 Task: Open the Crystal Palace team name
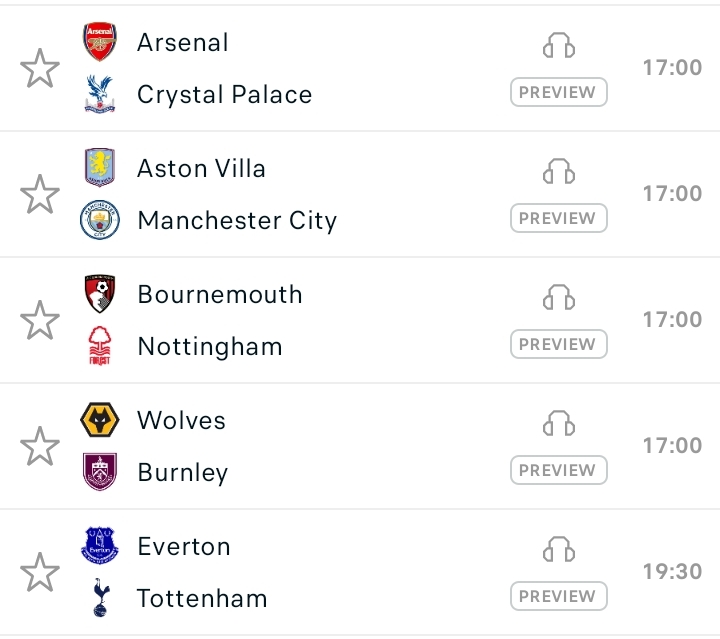(x=224, y=95)
